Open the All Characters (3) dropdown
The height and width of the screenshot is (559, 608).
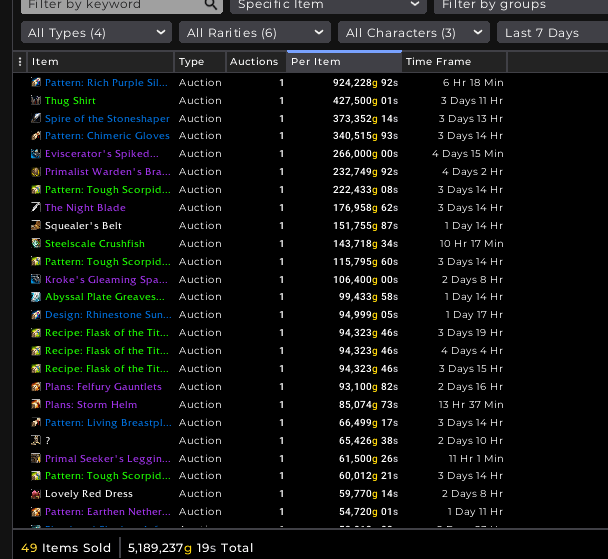point(401,33)
